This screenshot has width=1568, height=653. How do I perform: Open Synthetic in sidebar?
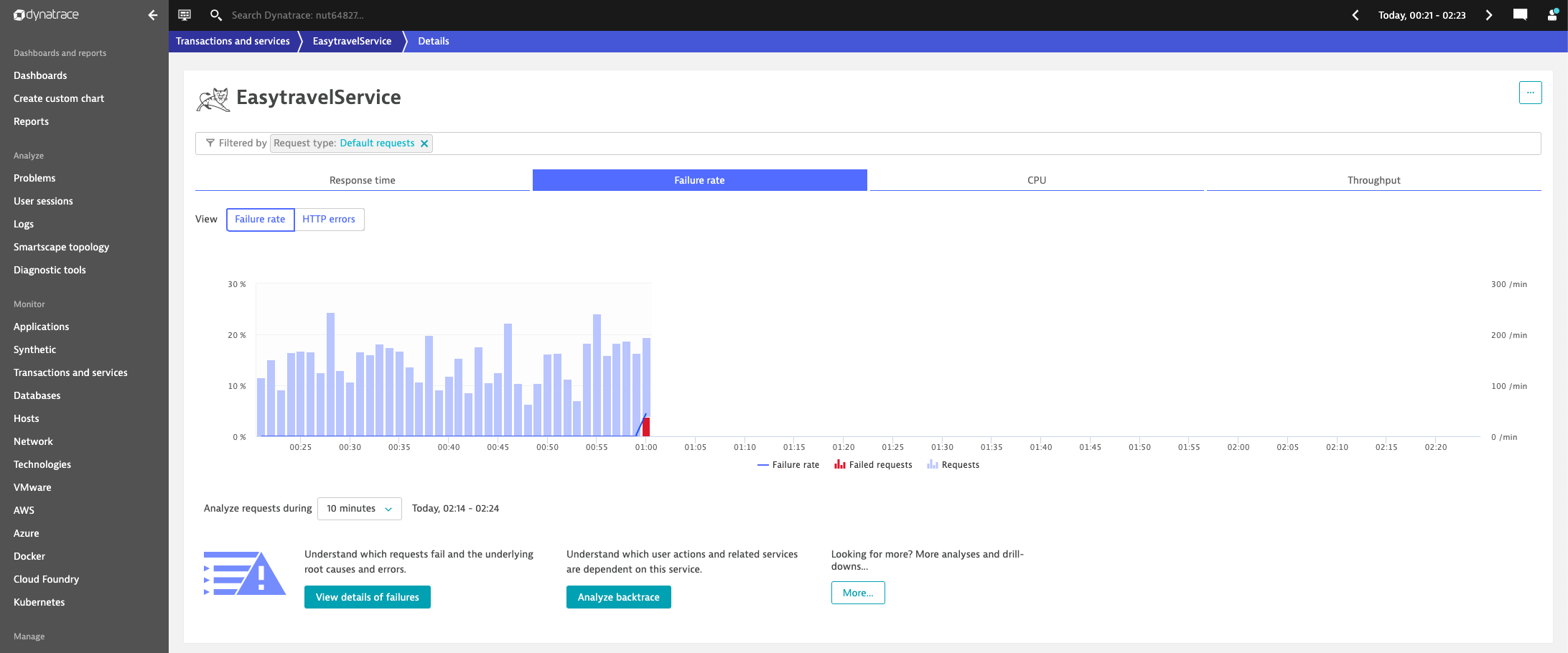pos(34,349)
